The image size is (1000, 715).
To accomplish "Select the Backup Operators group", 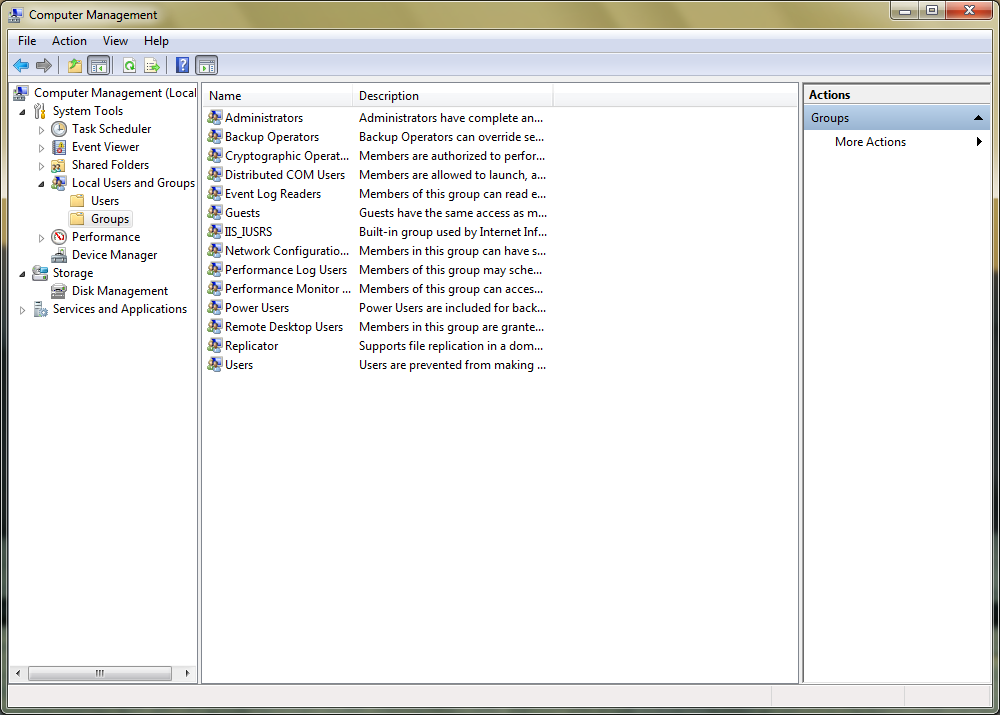I will click(x=272, y=136).
